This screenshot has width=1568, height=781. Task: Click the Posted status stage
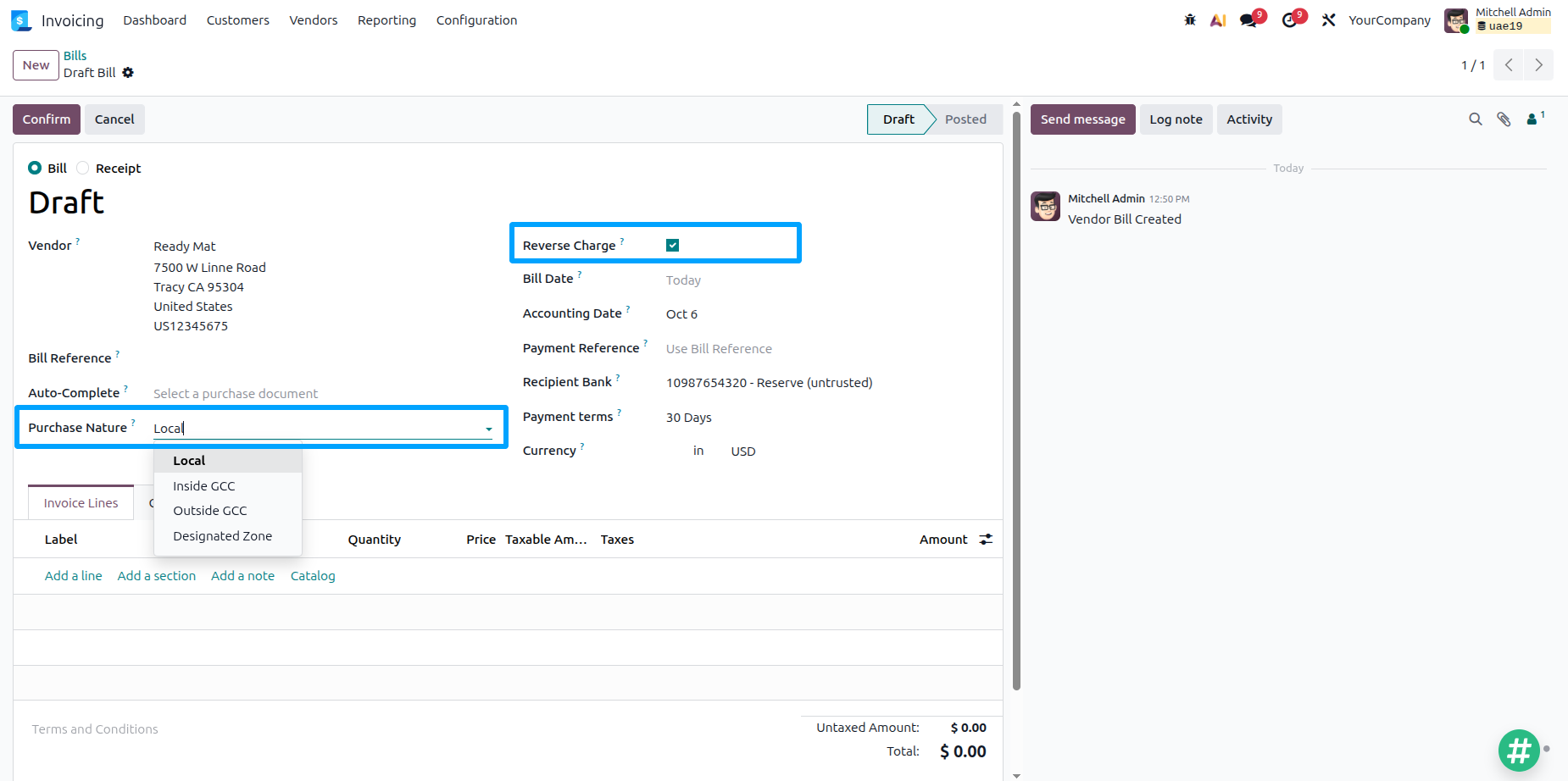pyautogui.click(x=965, y=119)
